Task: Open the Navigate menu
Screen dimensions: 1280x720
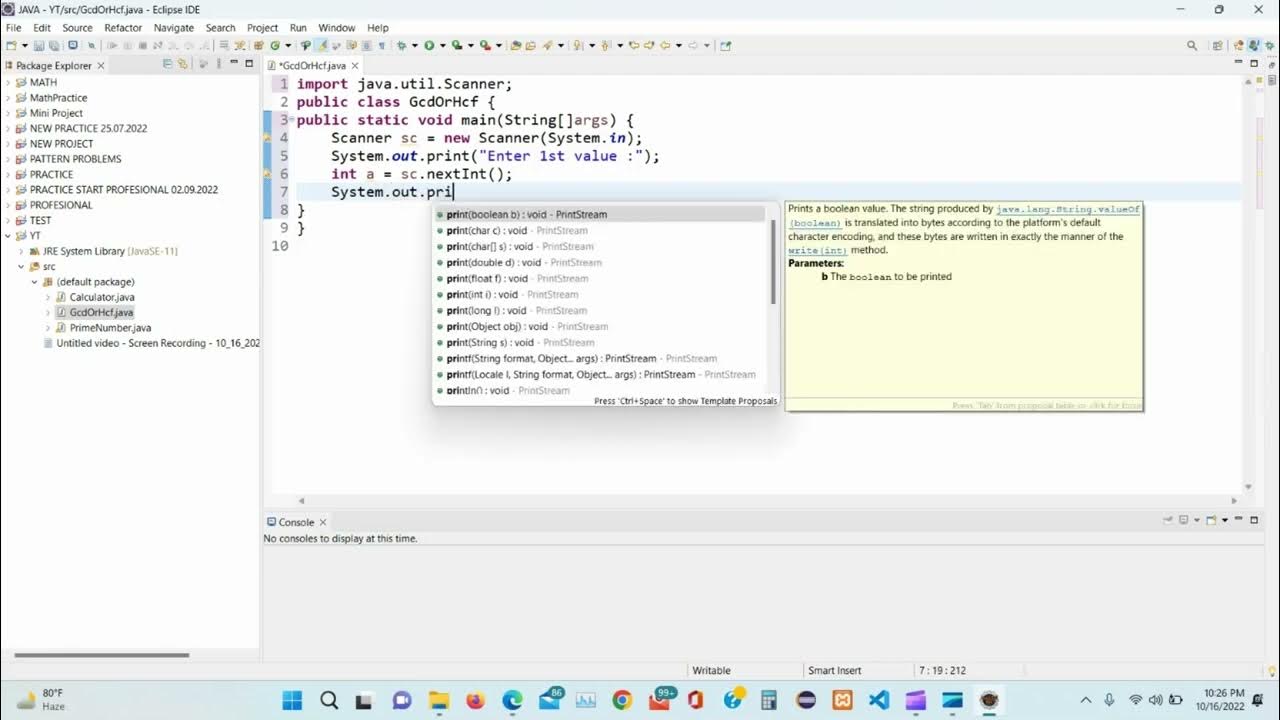Action: (174, 28)
